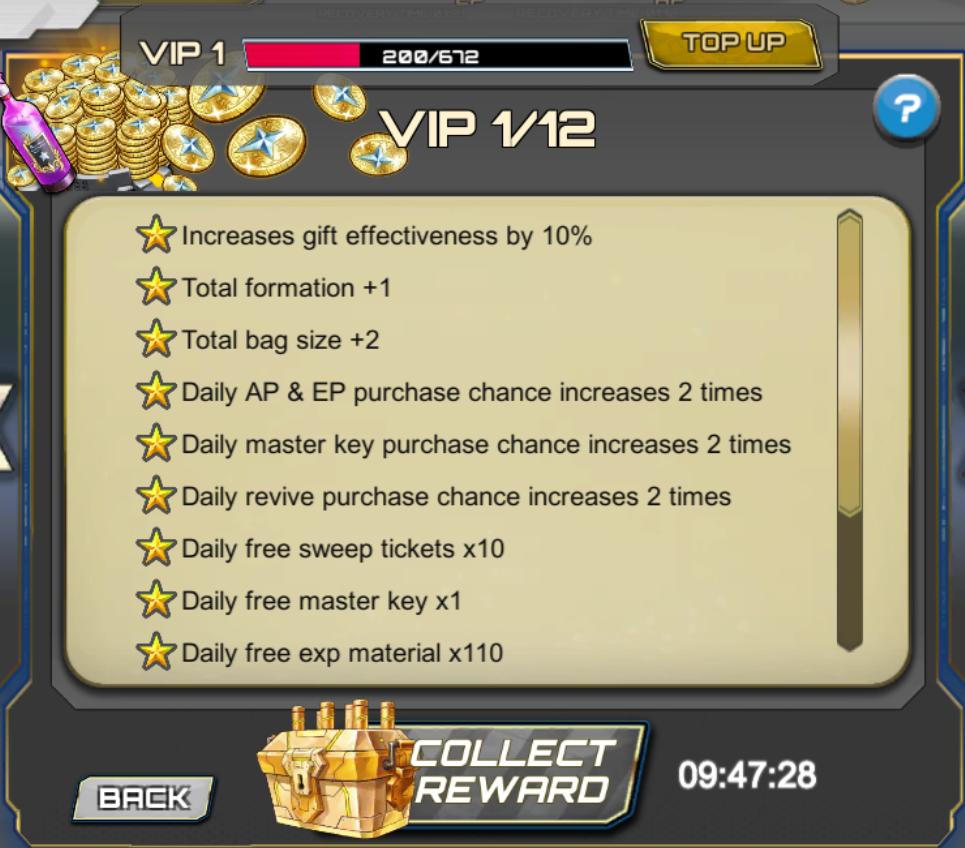Click the star beside Total bag size +2

pyautogui.click(x=156, y=339)
